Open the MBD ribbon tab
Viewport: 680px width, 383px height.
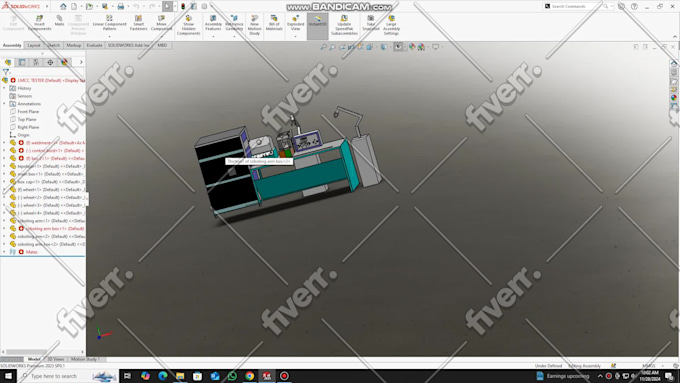[162, 45]
